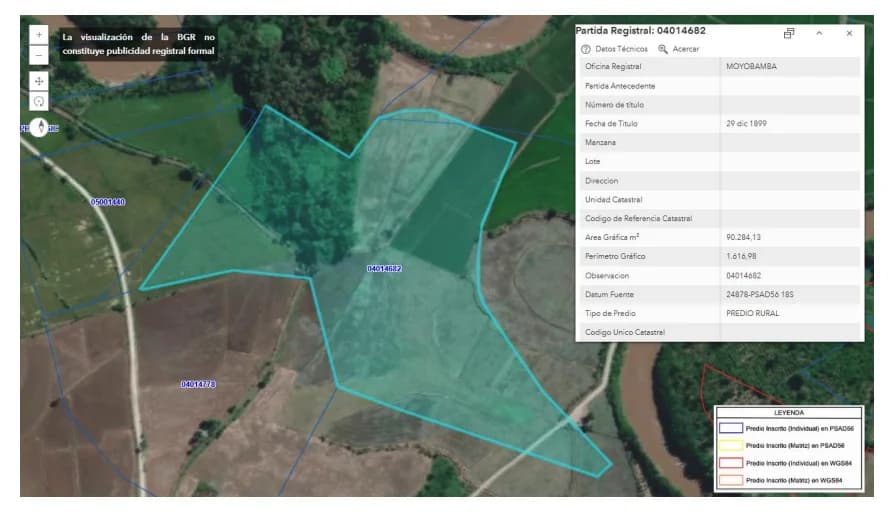Click the datum value 24878-PSAD56 18S
Viewport: 890px width, 521px height.
[759, 295]
